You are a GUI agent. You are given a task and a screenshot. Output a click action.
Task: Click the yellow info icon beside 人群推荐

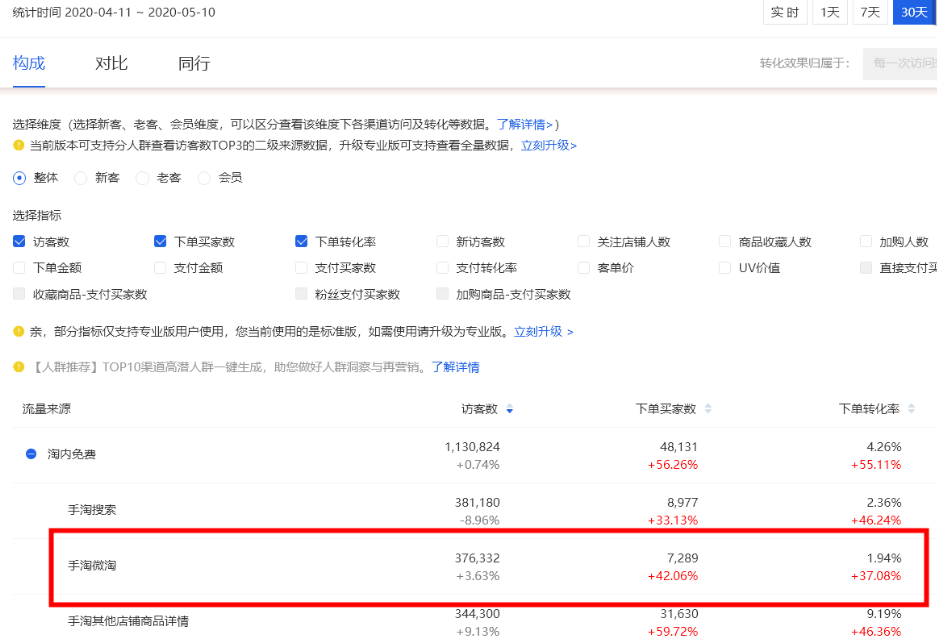pos(19,367)
